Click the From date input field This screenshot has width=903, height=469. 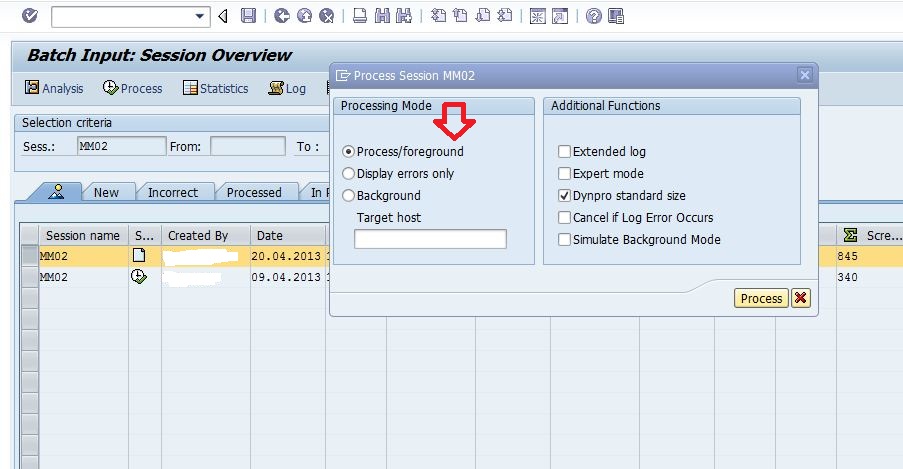click(248, 146)
